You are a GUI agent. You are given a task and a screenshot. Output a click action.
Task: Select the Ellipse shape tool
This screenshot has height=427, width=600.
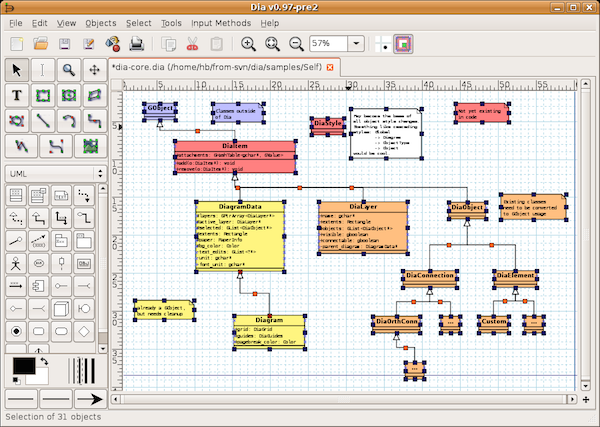click(68, 95)
